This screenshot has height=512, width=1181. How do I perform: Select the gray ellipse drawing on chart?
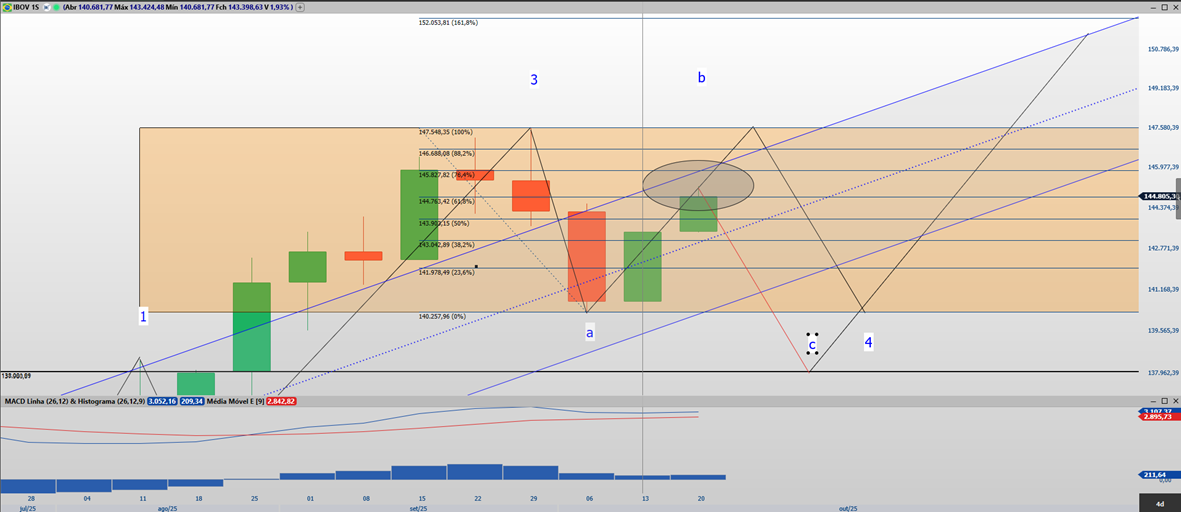point(697,183)
